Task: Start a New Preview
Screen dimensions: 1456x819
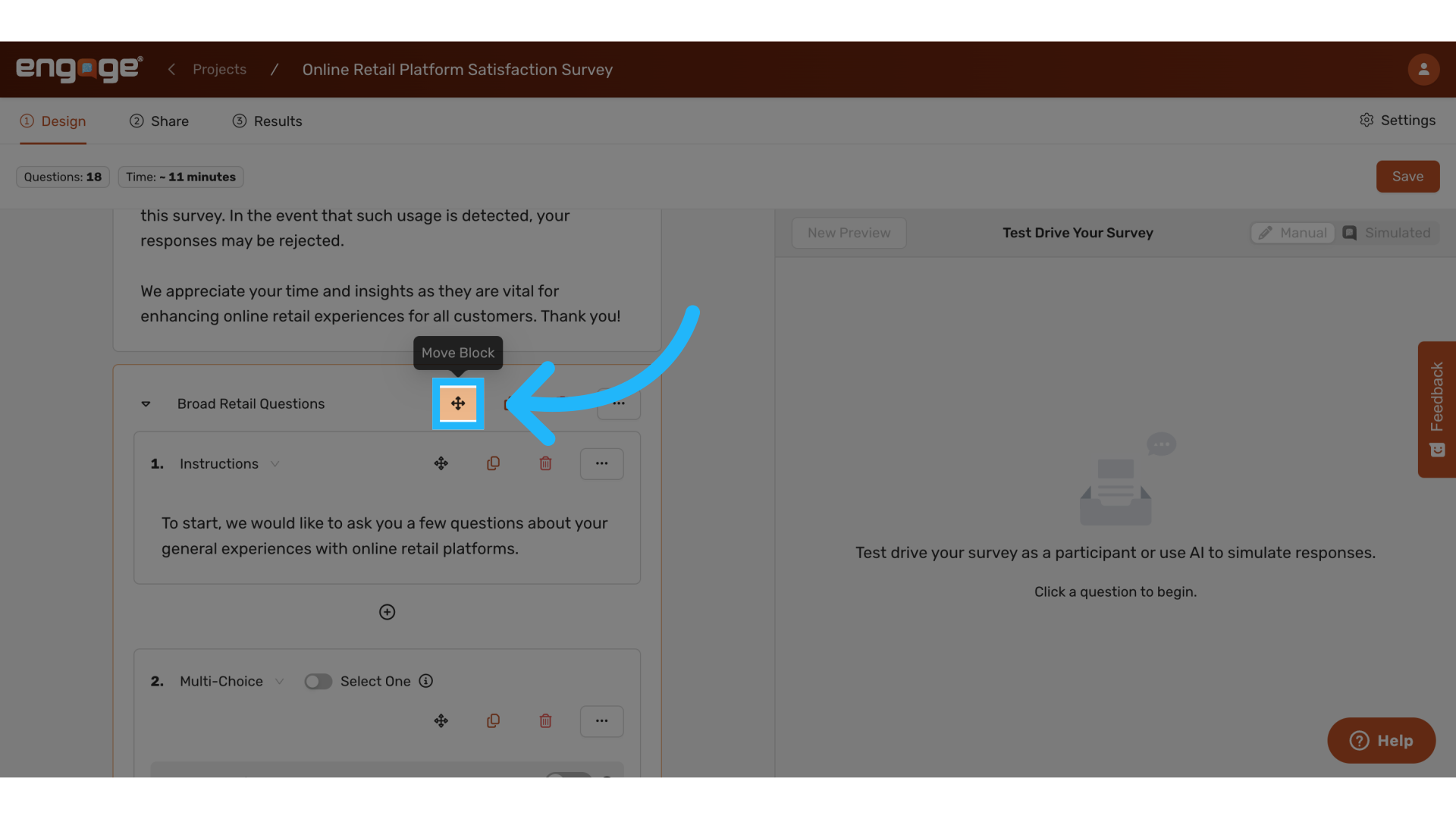Action: tap(849, 233)
